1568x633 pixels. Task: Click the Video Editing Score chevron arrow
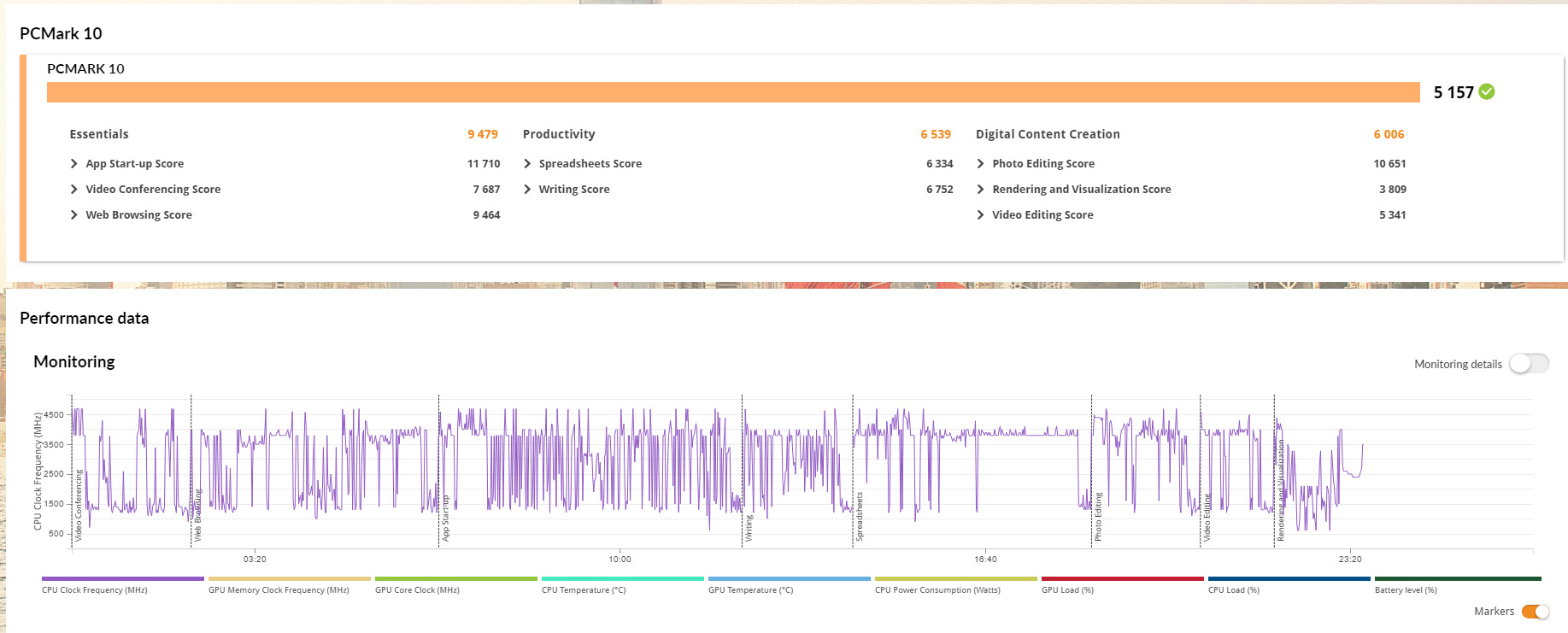(980, 215)
